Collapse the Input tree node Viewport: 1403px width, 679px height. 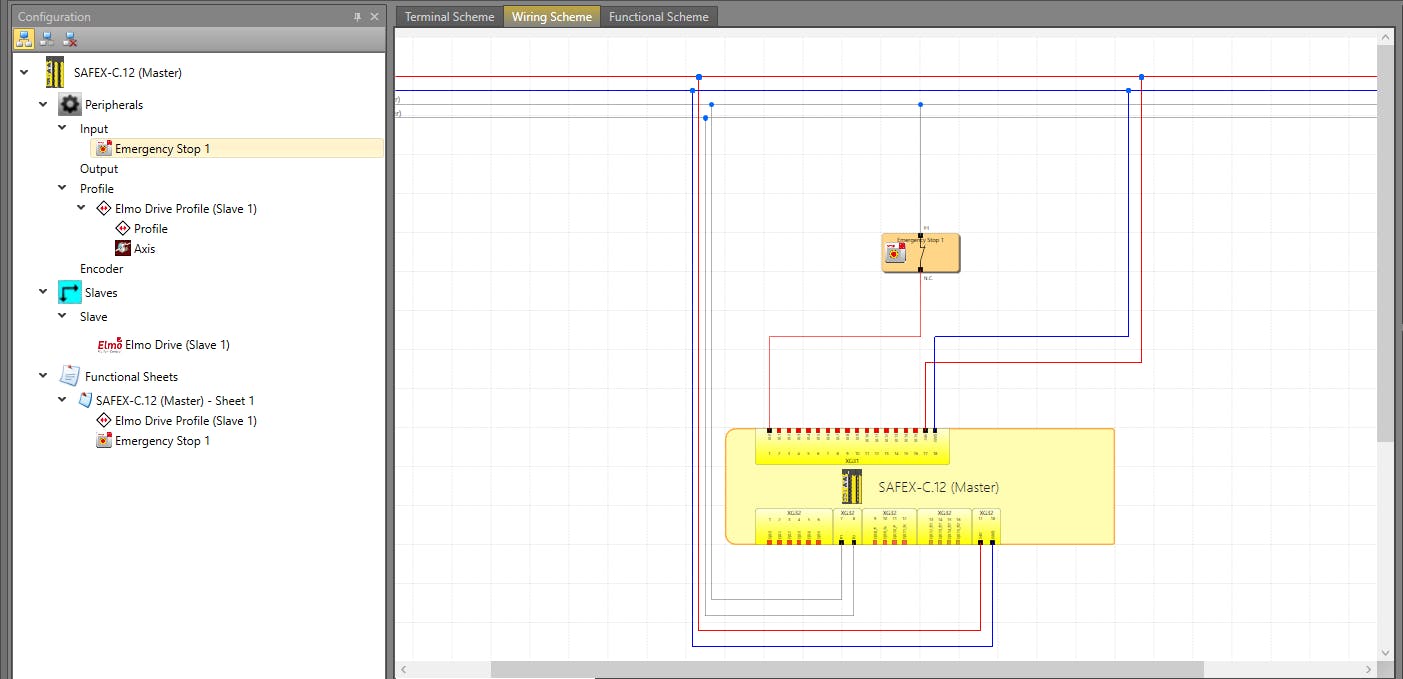pyautogui.click(x=63, y=129)
